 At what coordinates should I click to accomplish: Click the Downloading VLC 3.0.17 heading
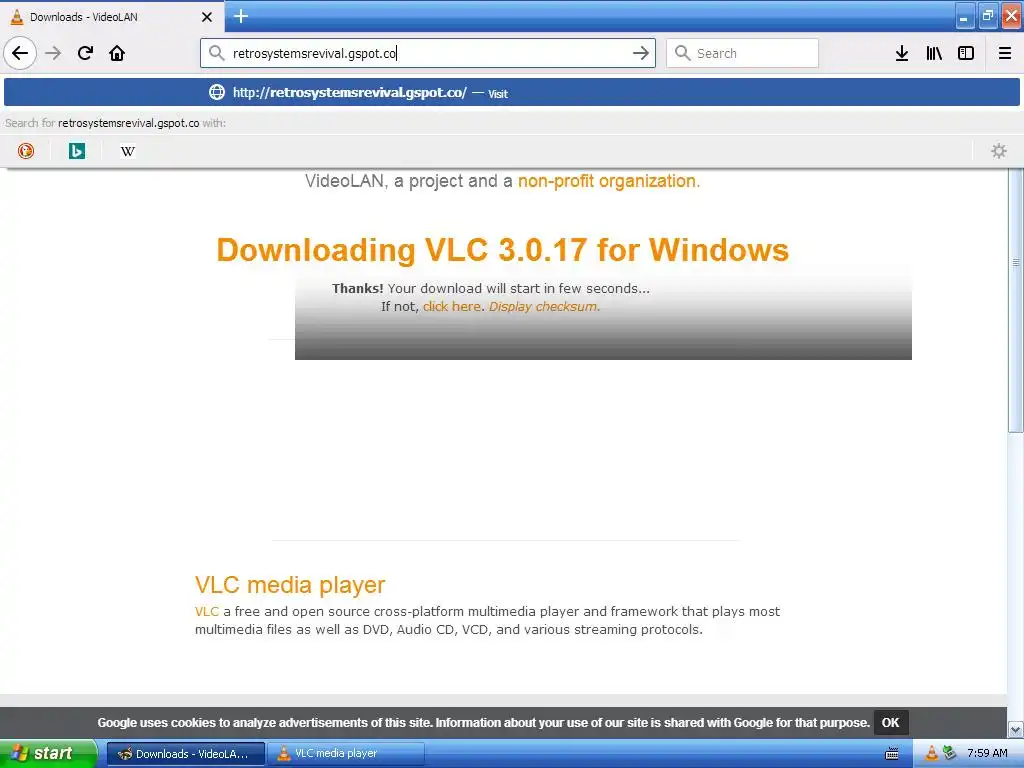pos(502,249)
